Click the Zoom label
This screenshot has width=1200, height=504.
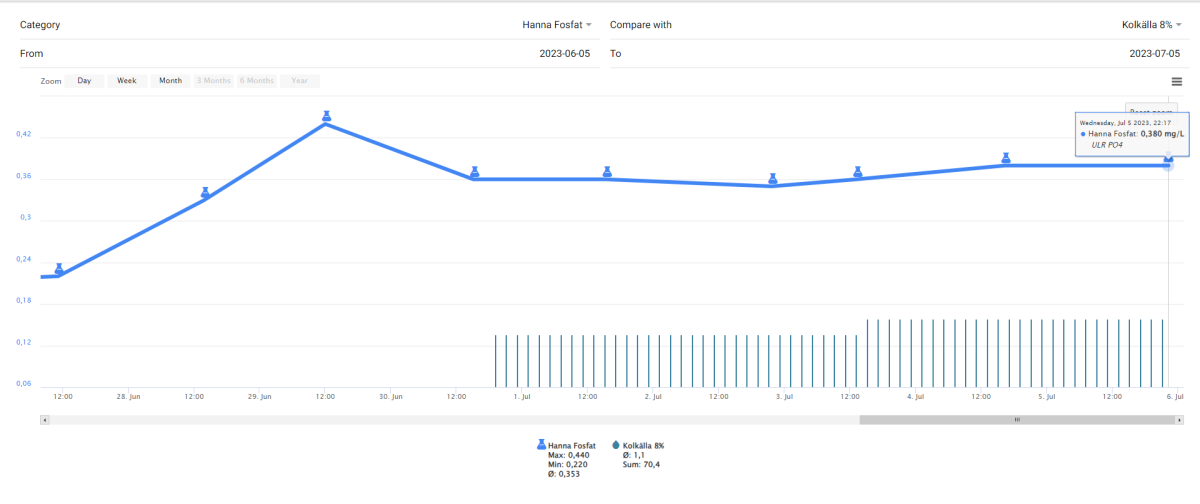(x=51, y=81)
